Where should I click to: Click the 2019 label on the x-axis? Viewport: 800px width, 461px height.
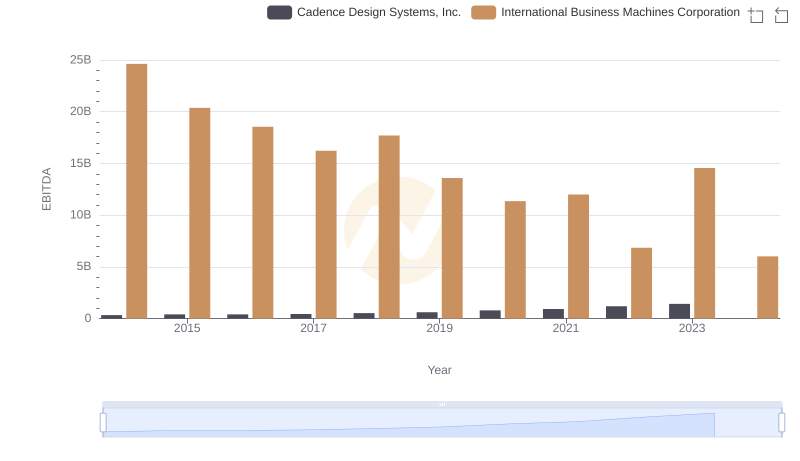pos(439,328)
